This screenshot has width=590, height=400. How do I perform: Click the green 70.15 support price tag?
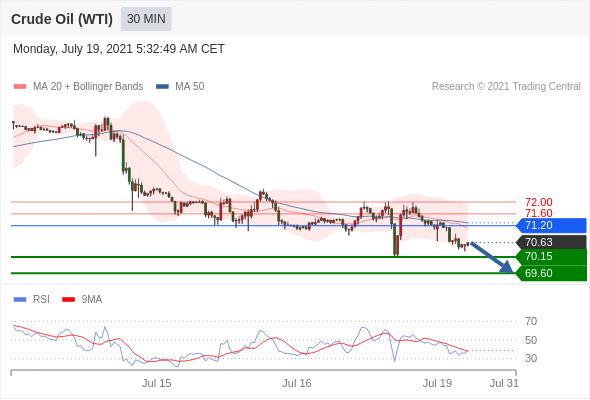point(551,257)
